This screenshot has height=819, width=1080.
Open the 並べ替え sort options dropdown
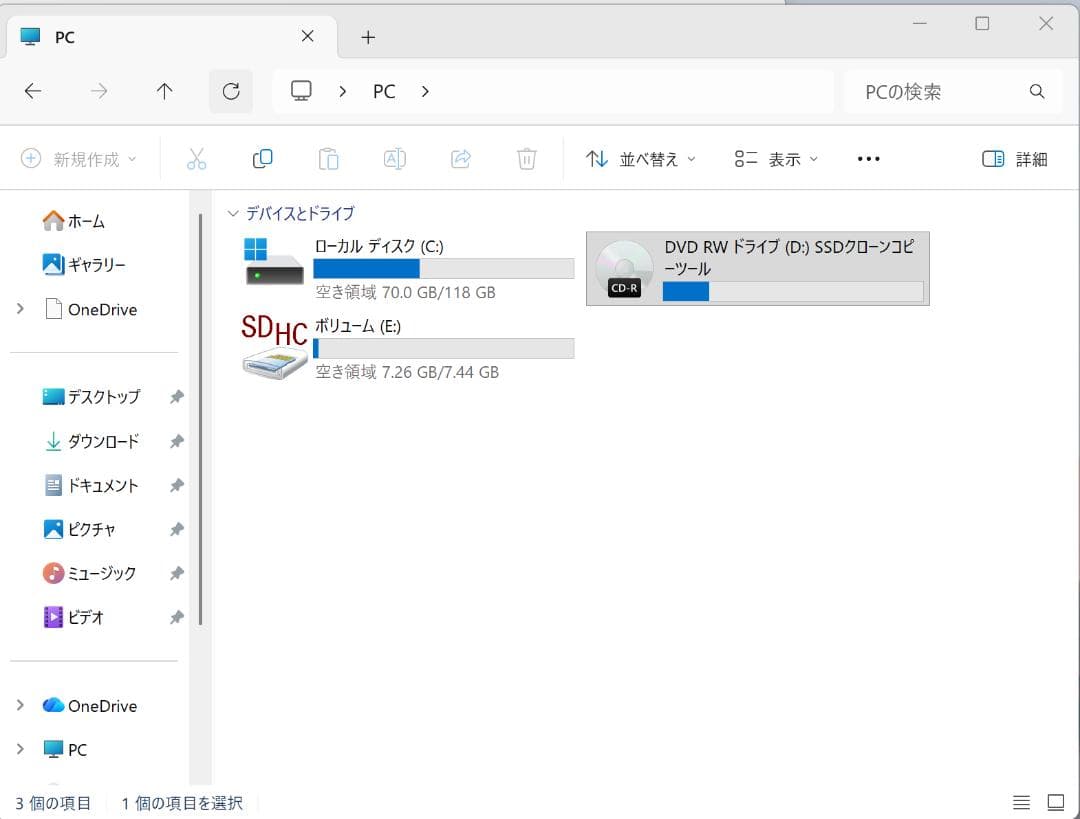[640, 158]
